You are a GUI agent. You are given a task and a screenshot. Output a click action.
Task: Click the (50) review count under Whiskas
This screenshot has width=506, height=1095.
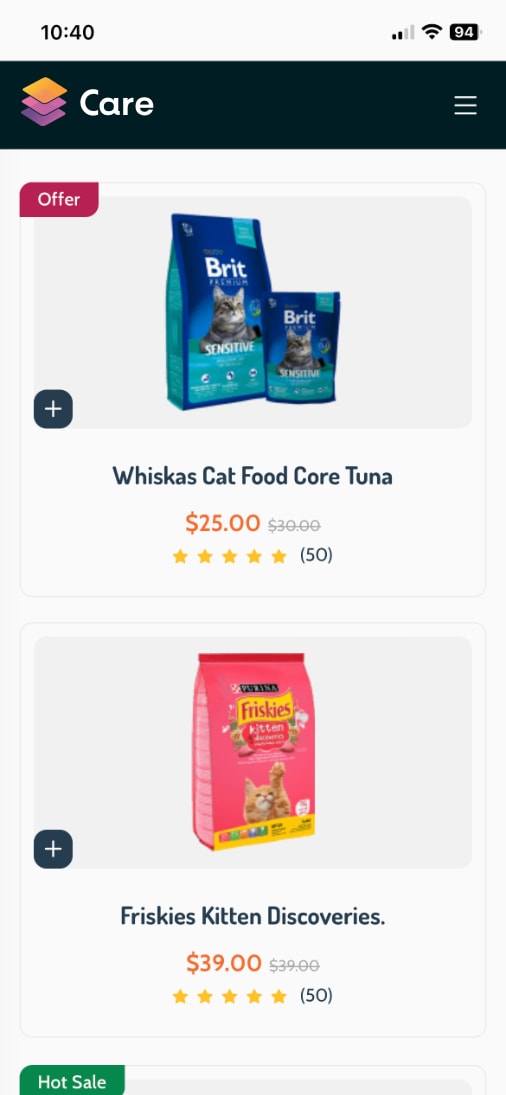(316, 555)
